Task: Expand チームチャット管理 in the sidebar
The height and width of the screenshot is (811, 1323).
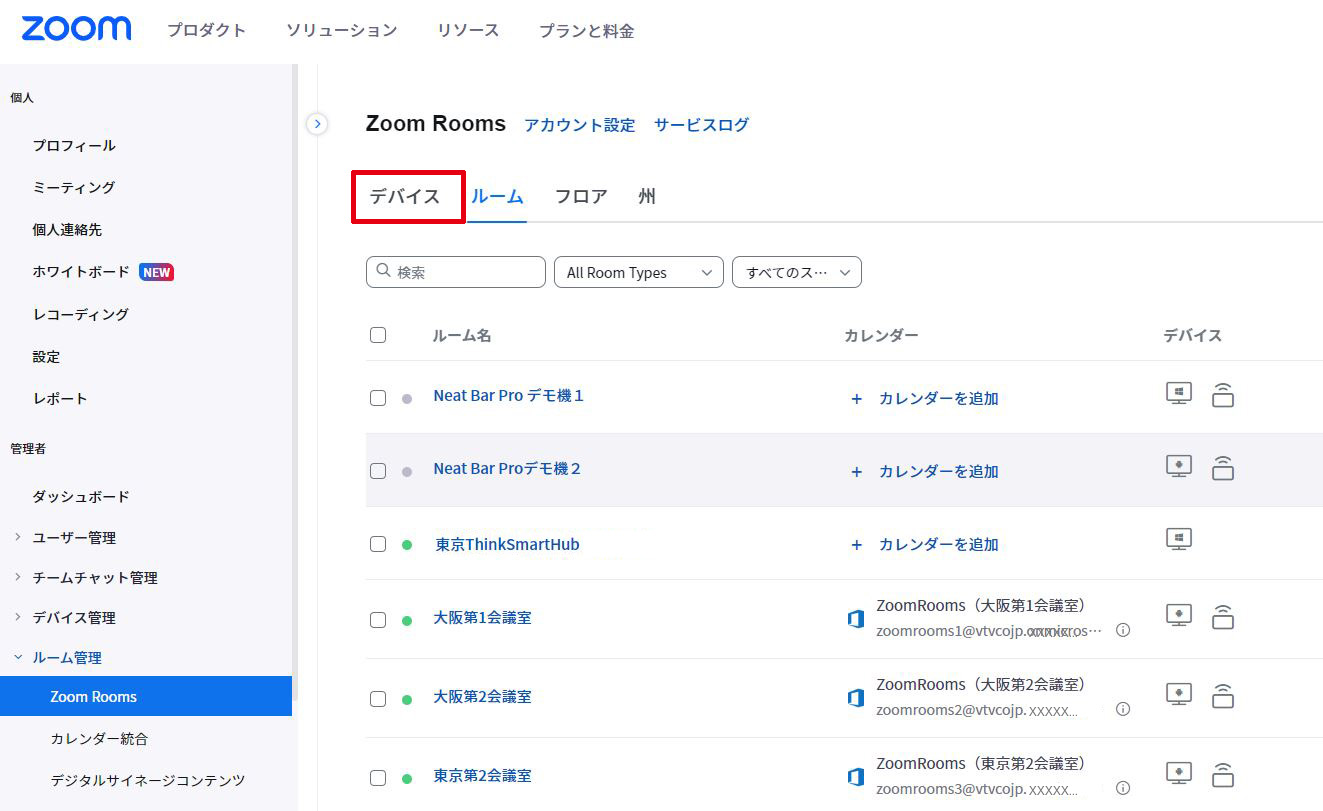Action: [x=18, y=577]
